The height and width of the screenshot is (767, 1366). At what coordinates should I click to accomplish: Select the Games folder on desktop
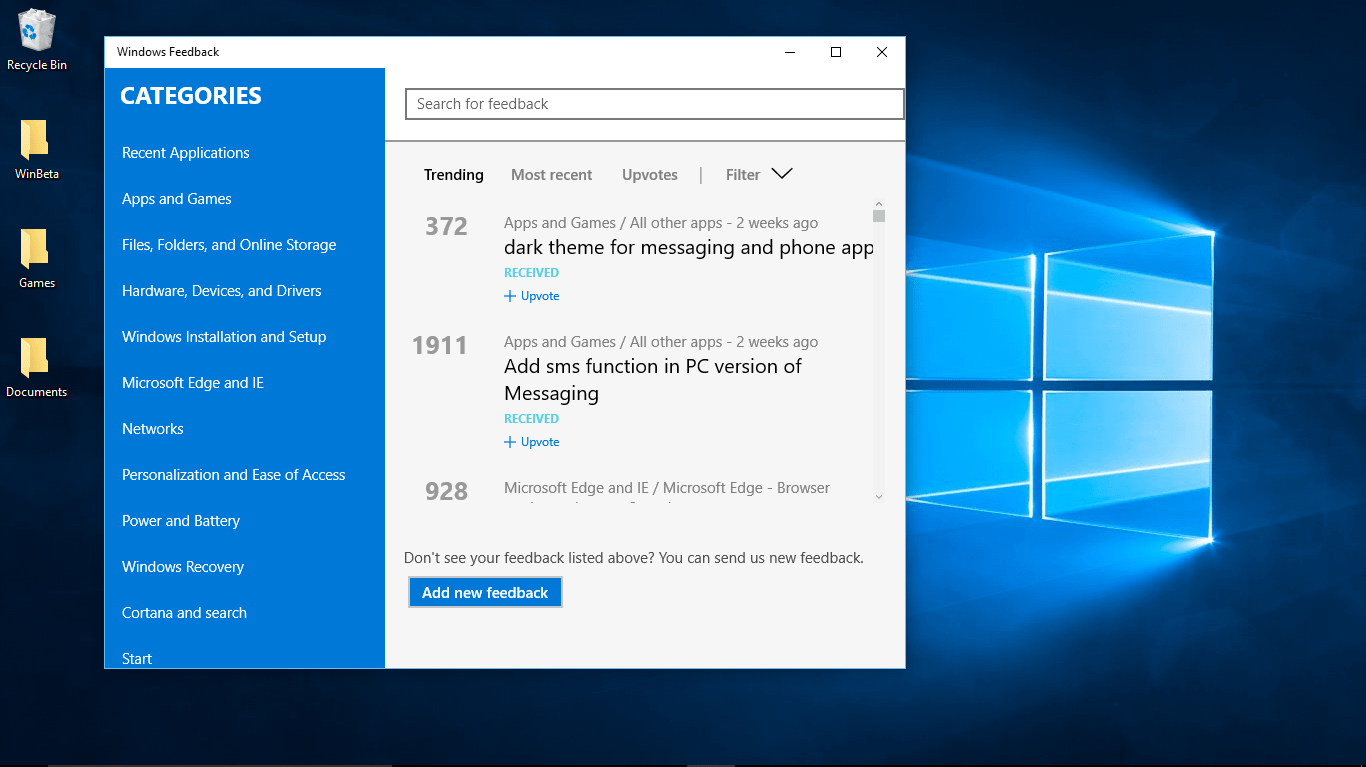pyautogui.click(x=36, y=258)
